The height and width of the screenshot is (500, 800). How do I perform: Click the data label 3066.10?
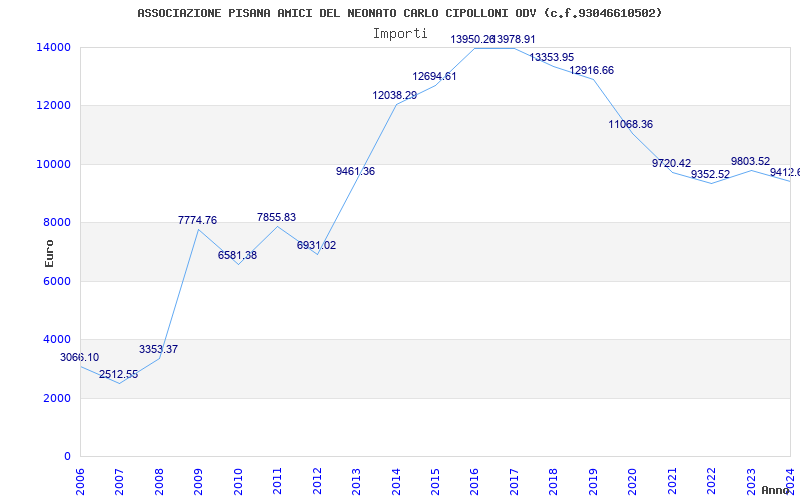[x=80, y=358]
